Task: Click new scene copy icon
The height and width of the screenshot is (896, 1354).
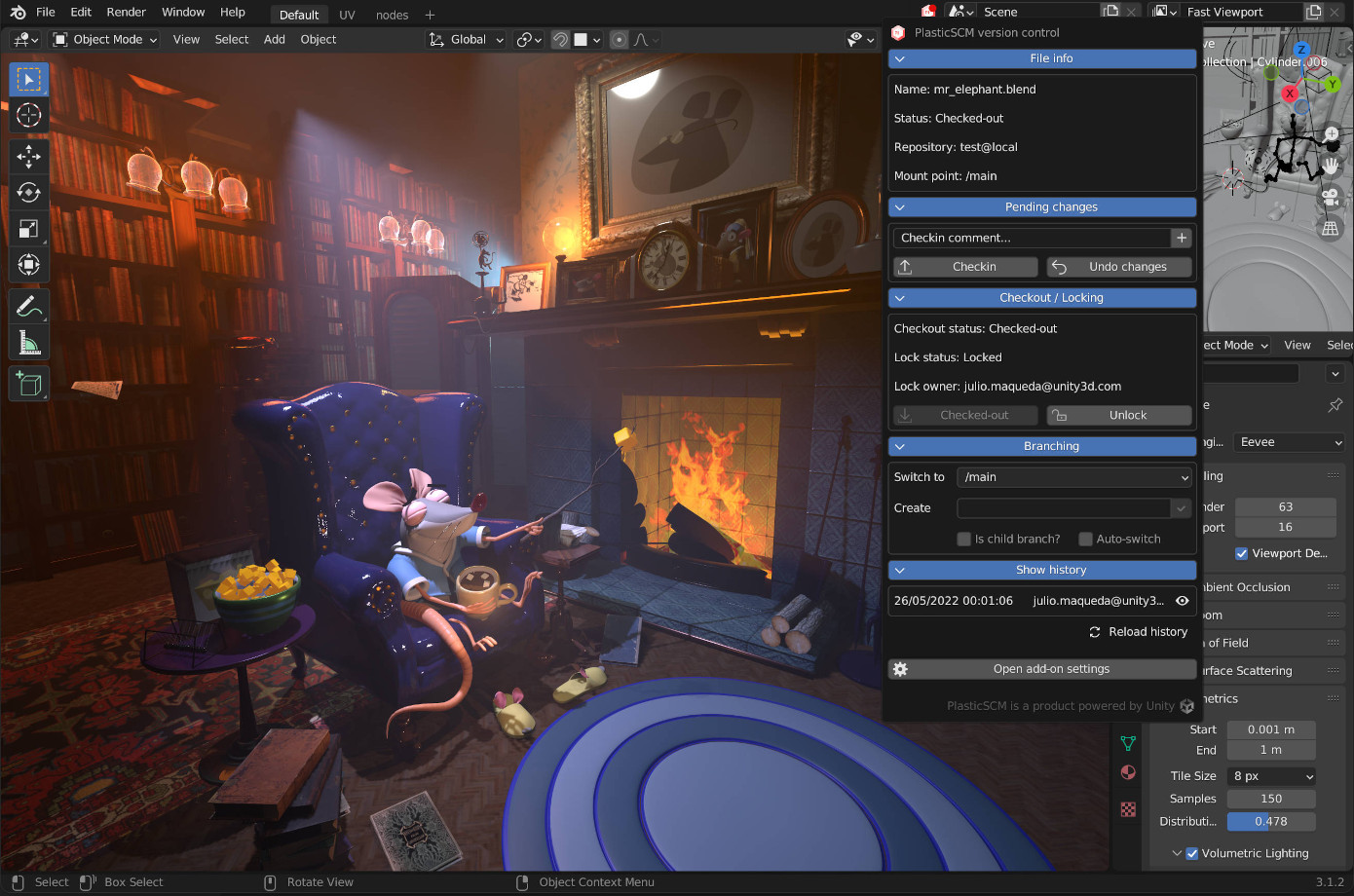Action: (1110, 12)
